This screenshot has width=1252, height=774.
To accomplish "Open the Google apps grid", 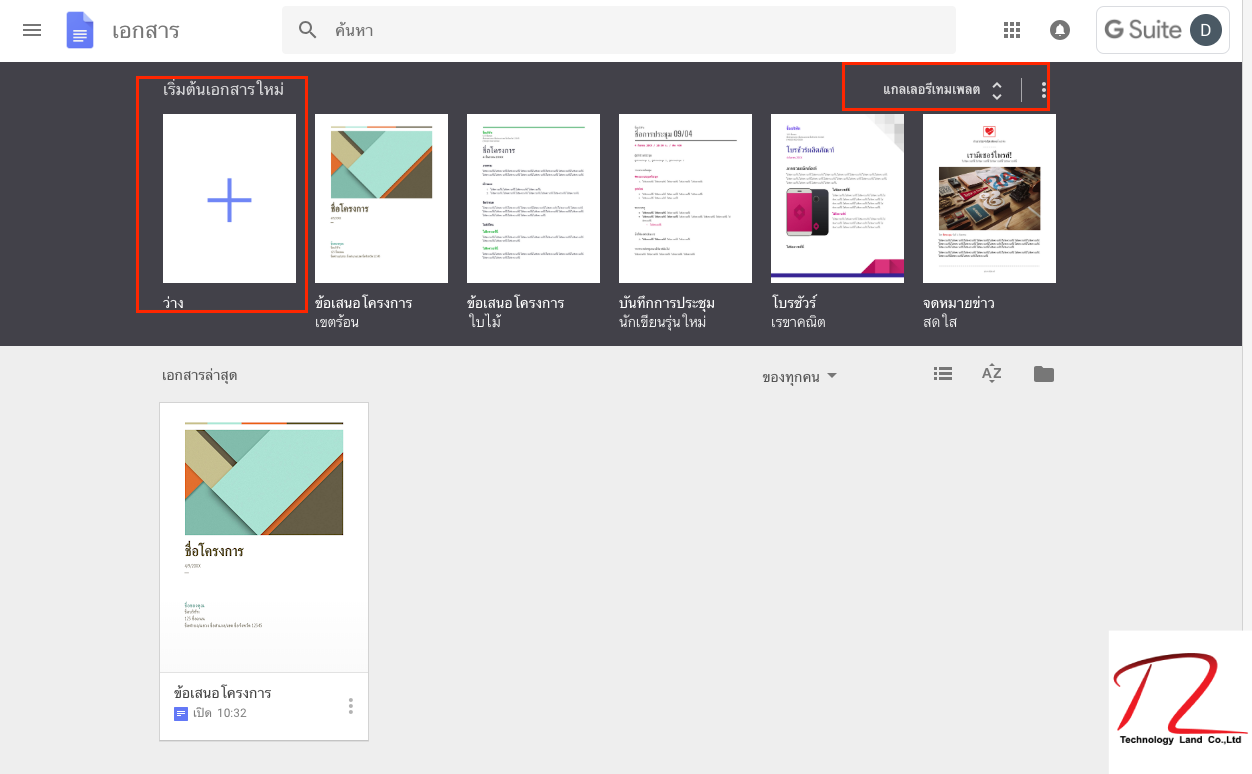I will coord(1012,30).
